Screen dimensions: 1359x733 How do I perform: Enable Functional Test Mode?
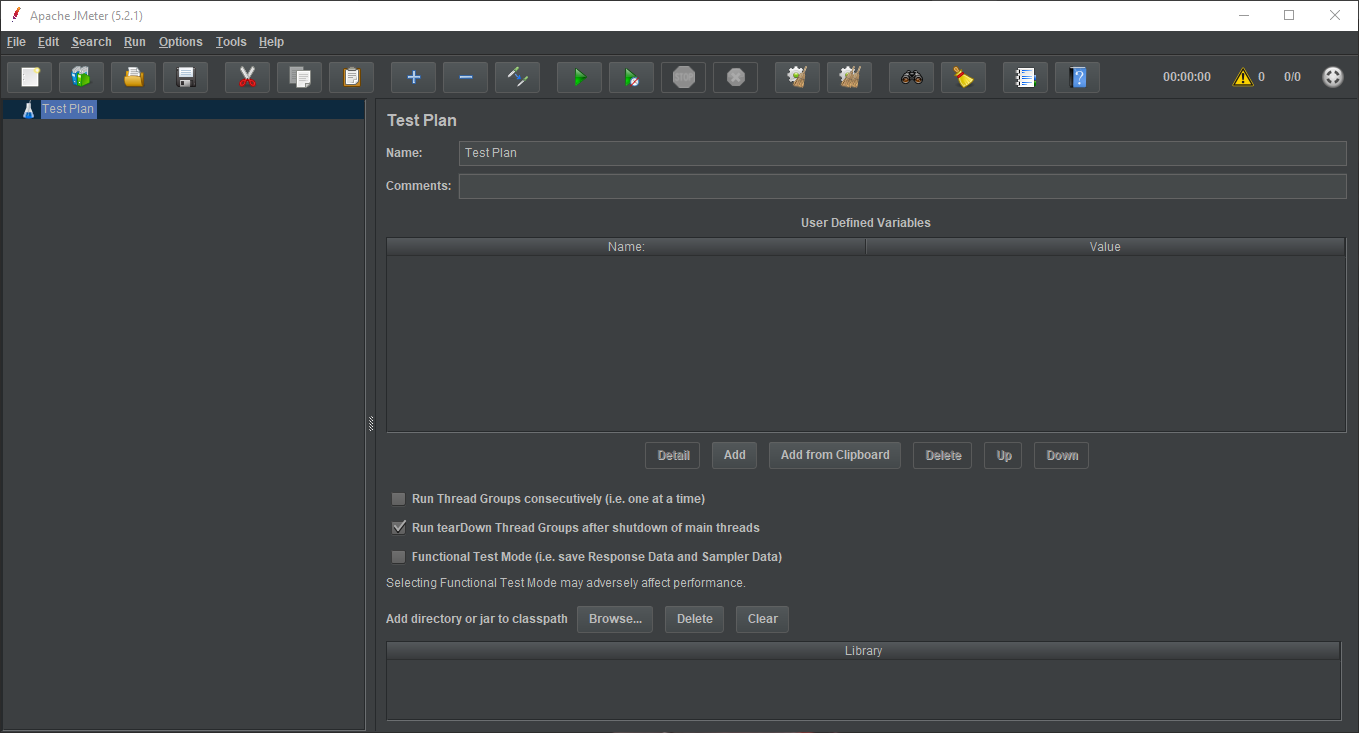coord(398,556)
